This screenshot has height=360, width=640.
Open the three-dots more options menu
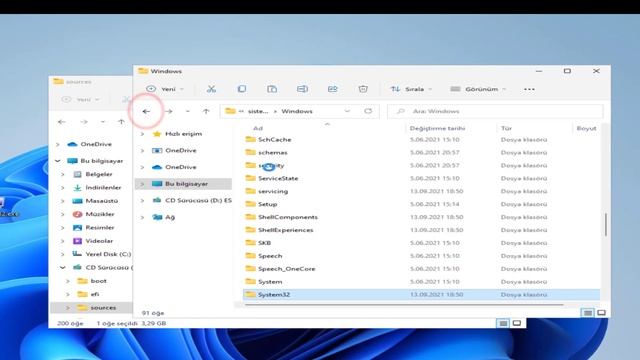point(529,89)
